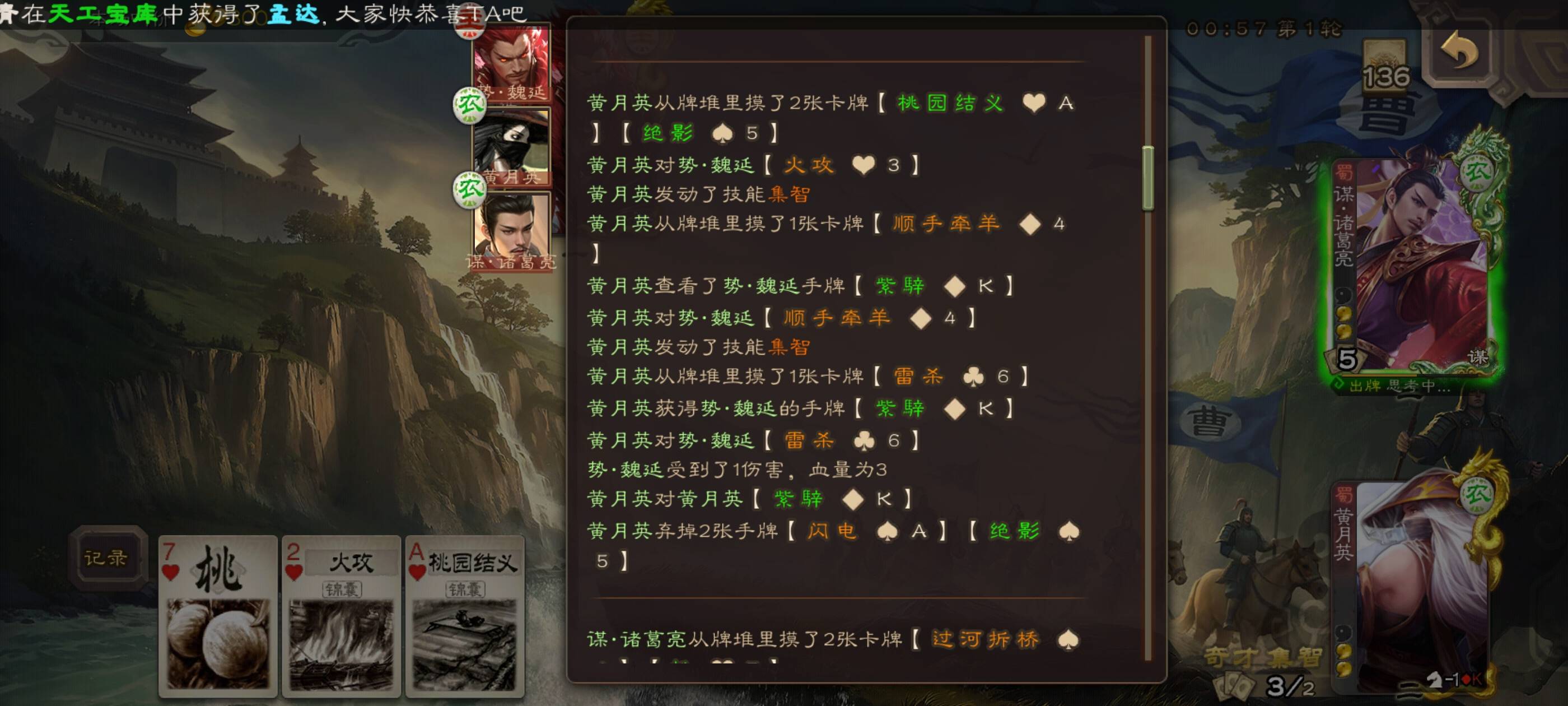
Task: Click the 农 badge above the 谋·诸葛亮 avatar
Action: 469,189
